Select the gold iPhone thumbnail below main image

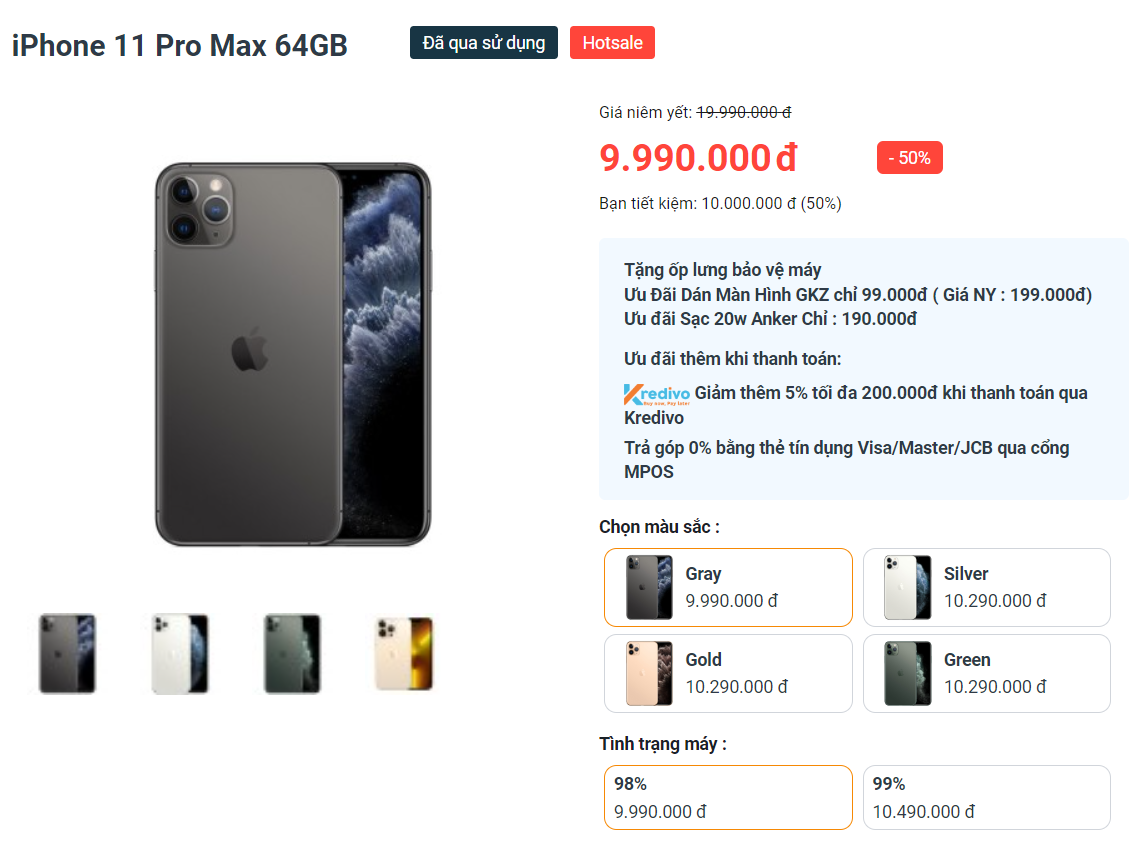[x=404, y=653]
